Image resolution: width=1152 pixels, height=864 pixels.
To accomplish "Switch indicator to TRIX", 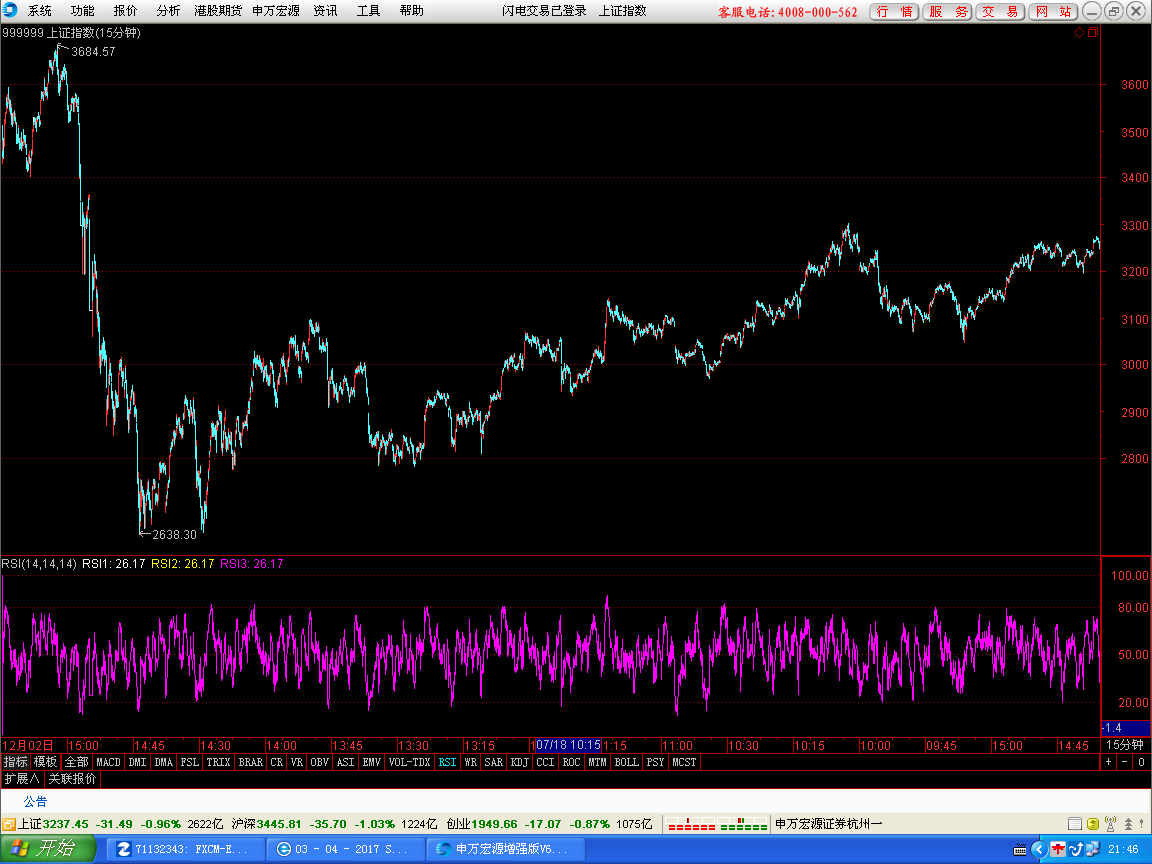I will (218, 762).
